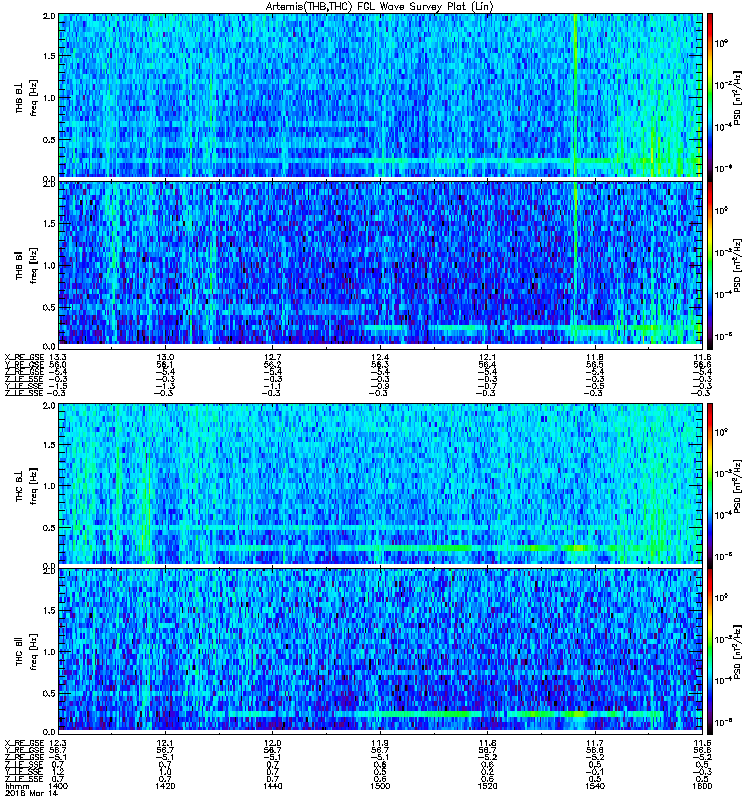Click the 'hhmm' time axis label

point(17,787)
